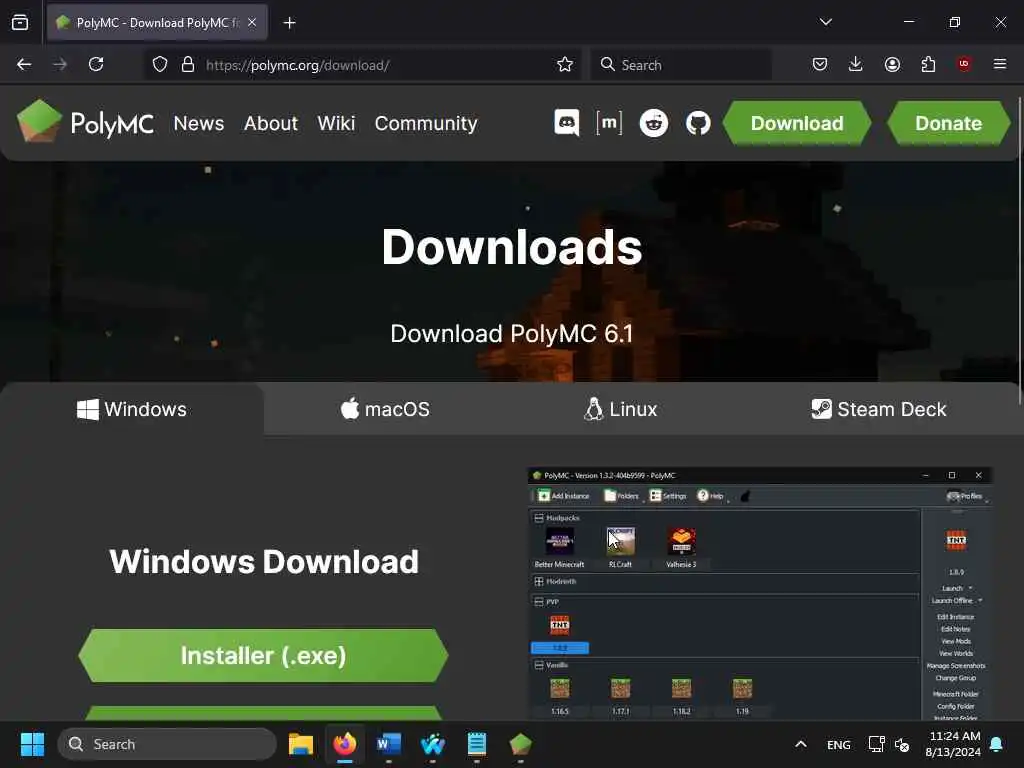Open Firefox View in the tab bar
The height and width of the screenshot is (768, 1024).
click(x=20, y=22)
